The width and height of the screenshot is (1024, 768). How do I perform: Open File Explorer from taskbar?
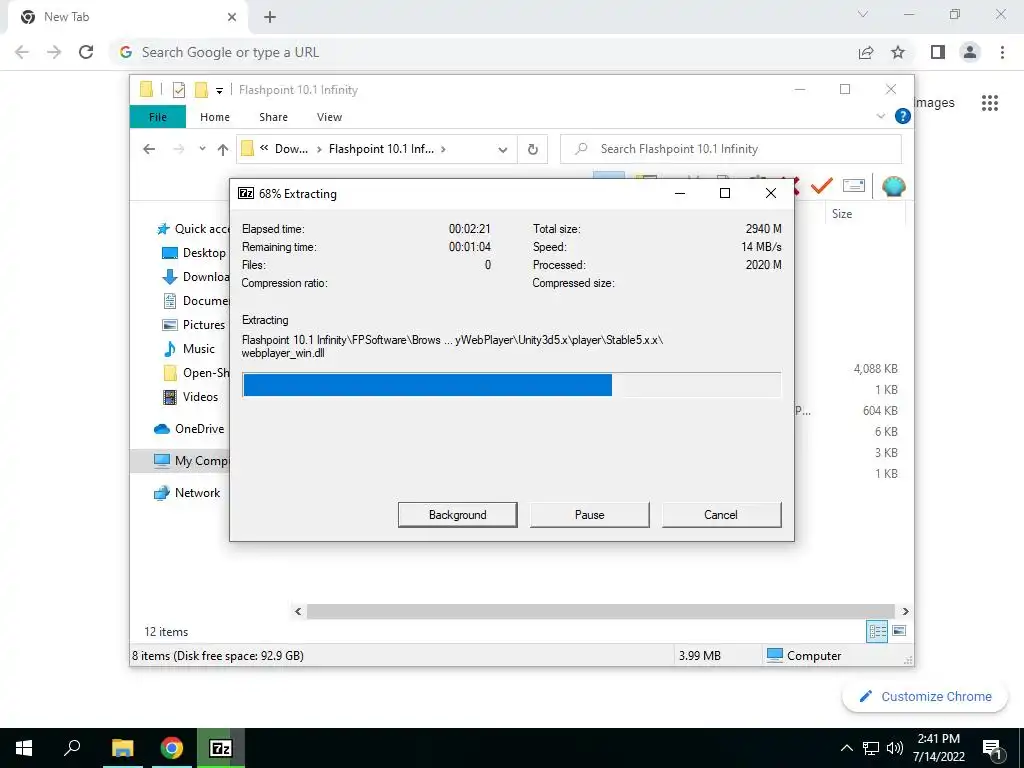(122, 748)
